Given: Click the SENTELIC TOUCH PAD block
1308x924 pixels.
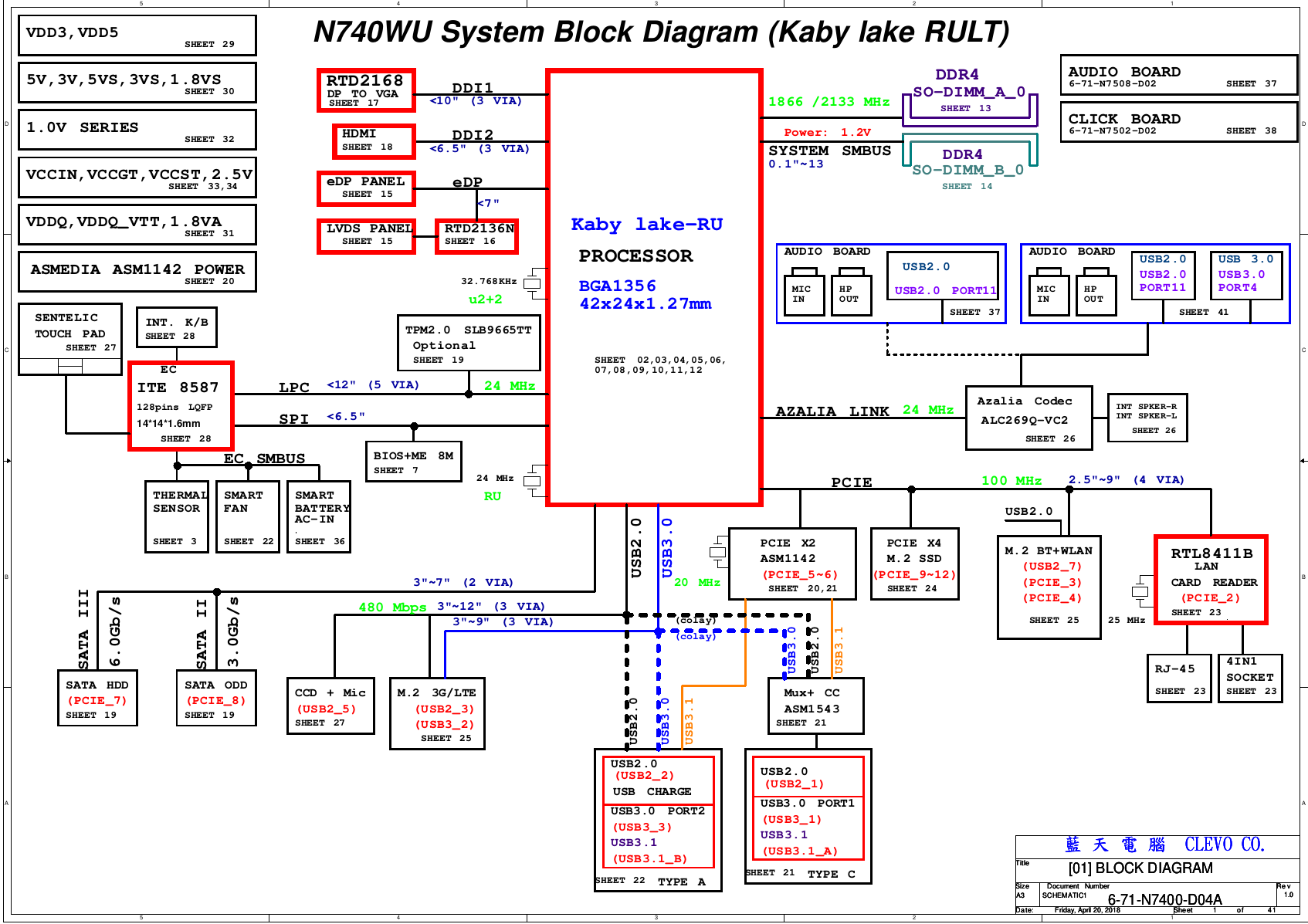Looking at the screenshot, I should point(70,339).
